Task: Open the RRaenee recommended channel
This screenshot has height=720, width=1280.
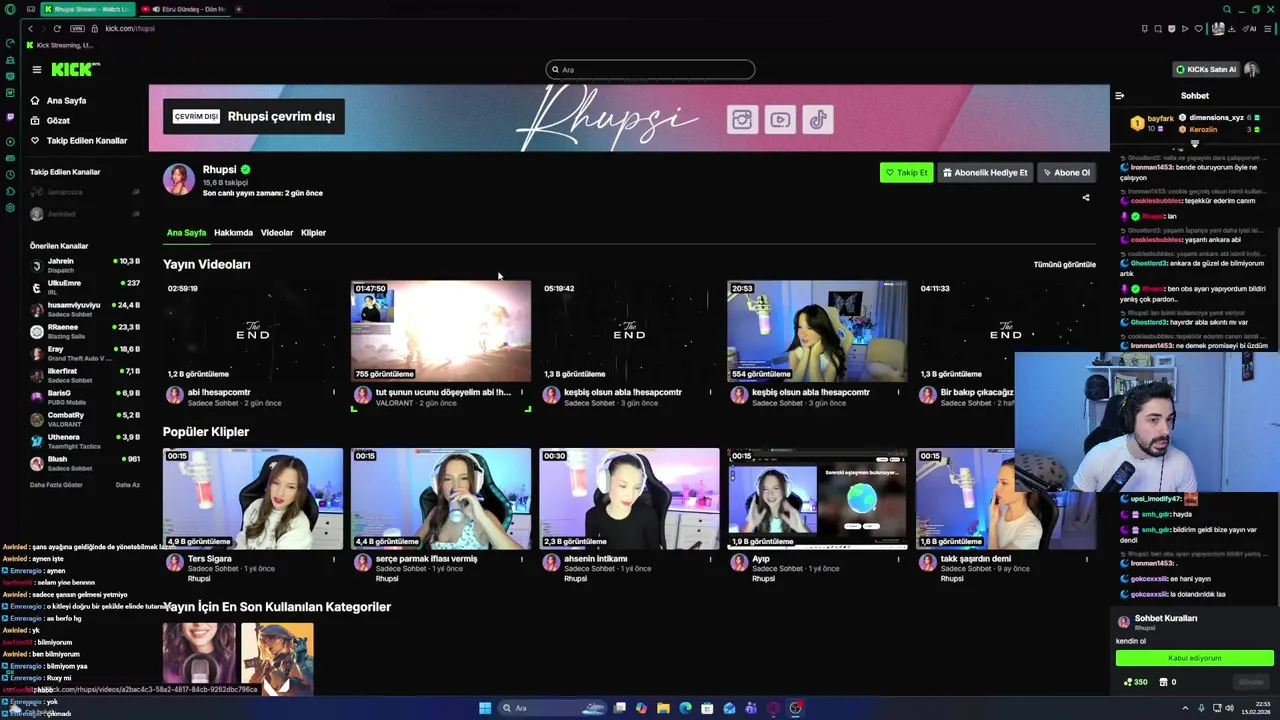Action: [85, 331]
